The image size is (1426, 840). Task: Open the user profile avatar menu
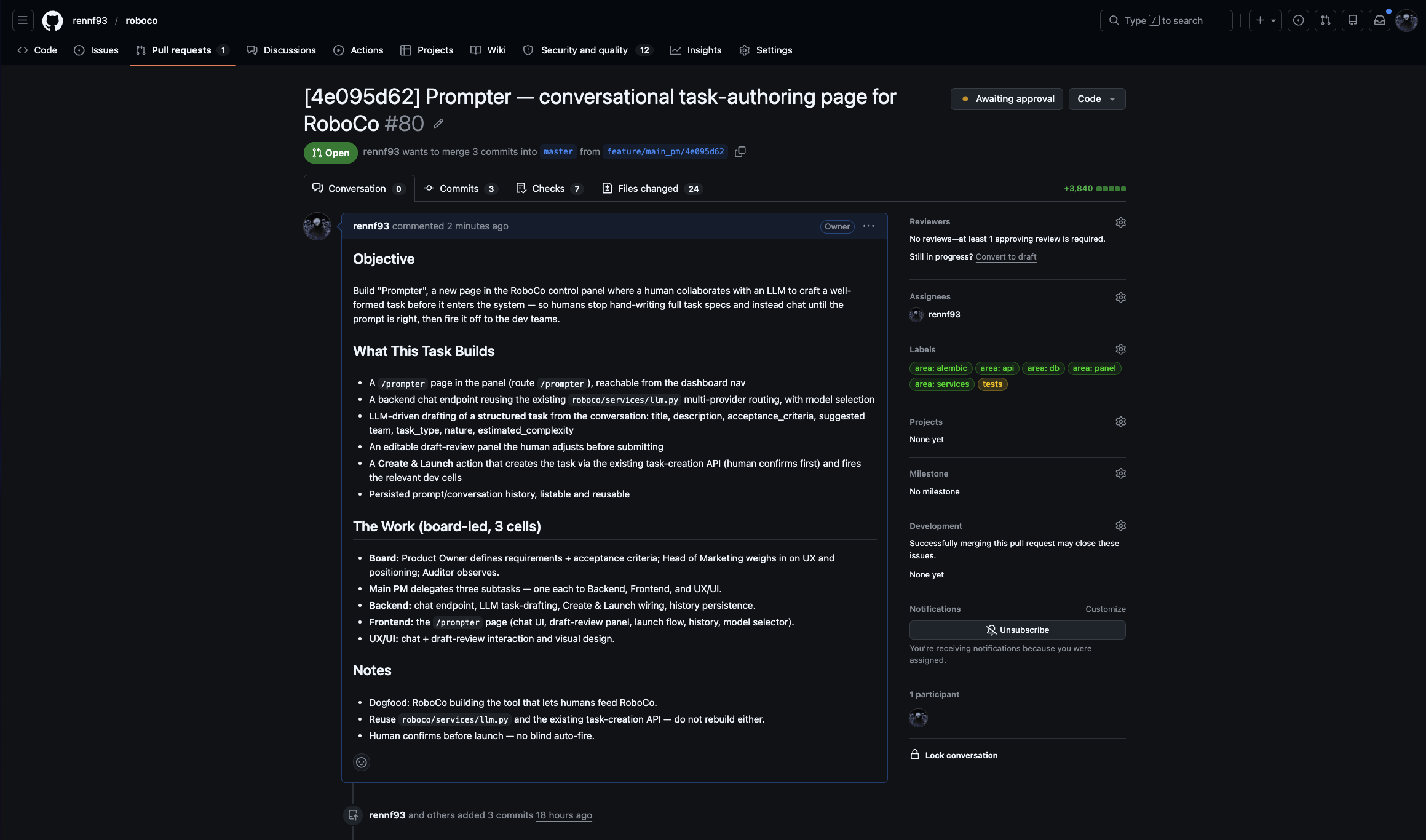(1406, 20)
